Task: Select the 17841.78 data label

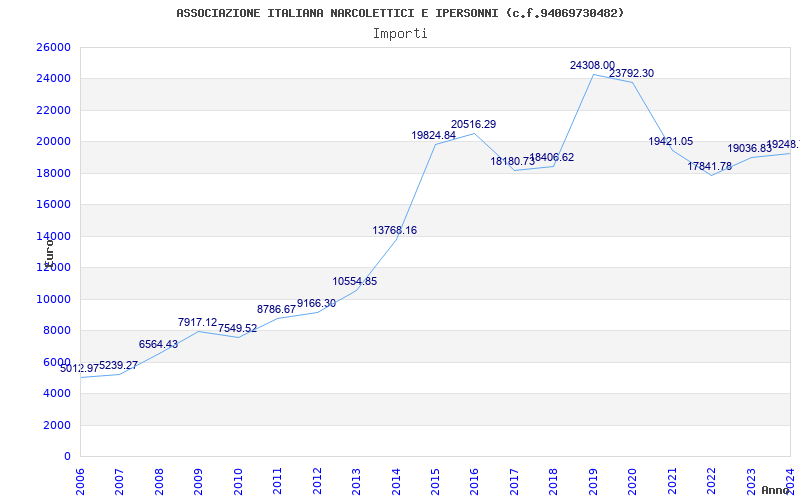Action: point(710,166)
